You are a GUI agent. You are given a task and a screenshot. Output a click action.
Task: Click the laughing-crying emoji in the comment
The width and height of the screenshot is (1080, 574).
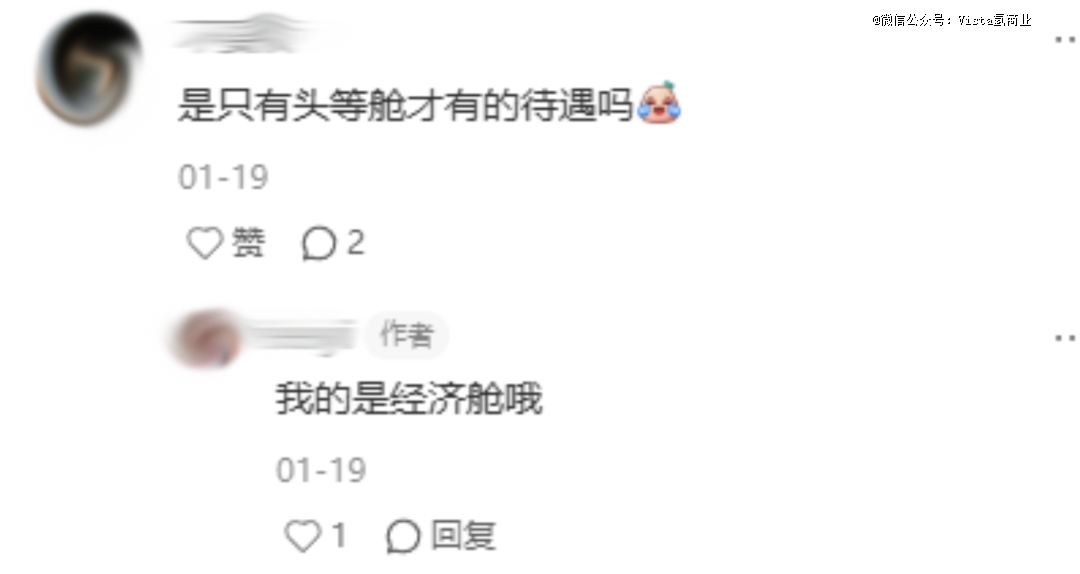pos(659,103)
